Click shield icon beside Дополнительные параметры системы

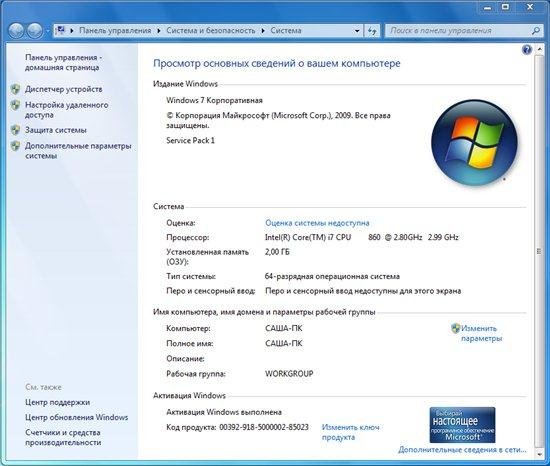[x=15, y=146]
